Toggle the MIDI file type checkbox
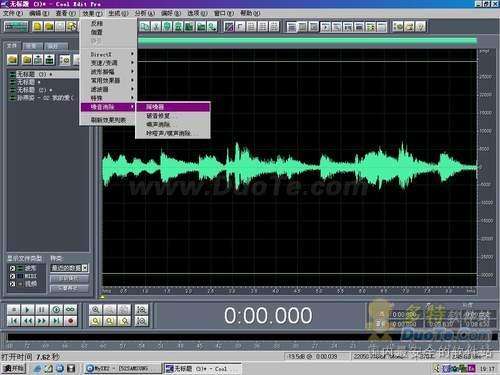This screenshot has width=500, height=375. coord(12,276)
